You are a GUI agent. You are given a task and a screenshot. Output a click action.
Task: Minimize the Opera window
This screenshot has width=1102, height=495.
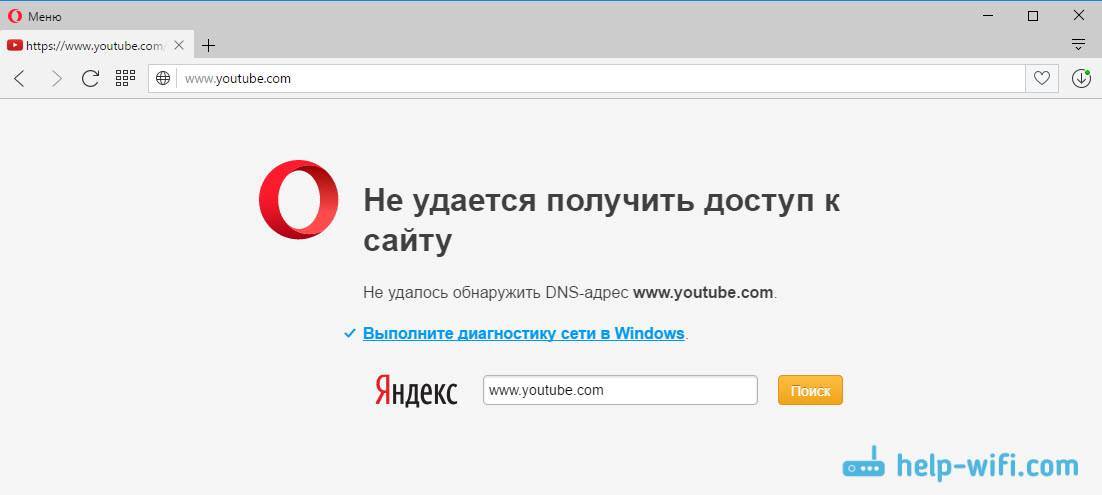tap(990, 15)
